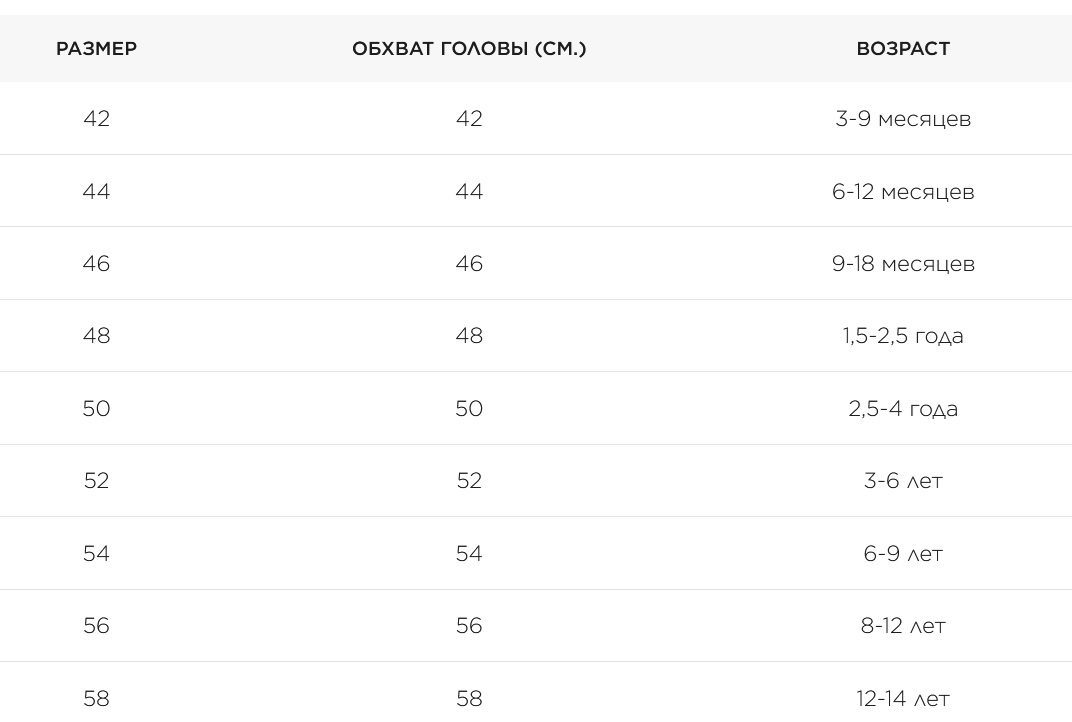
Task: Select size 54 in the РАЗМЕР column
Action: pos(96,553)
